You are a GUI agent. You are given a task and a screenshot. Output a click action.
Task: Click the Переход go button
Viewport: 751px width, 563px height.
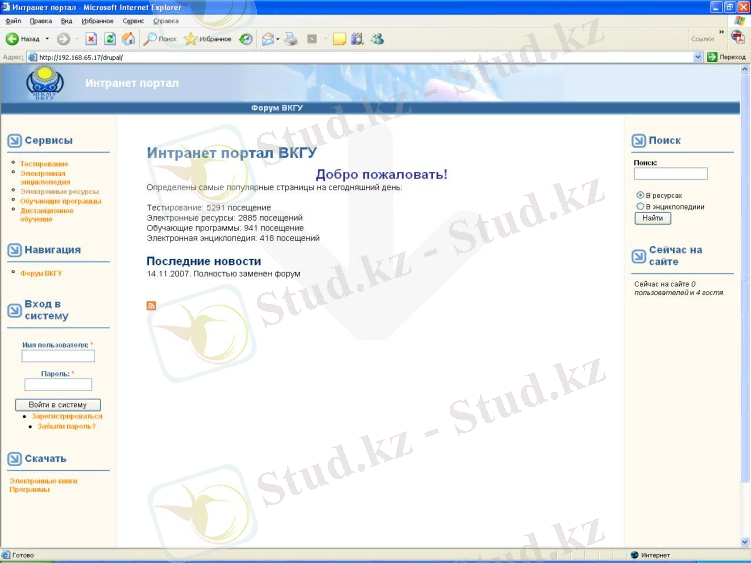(727, 57)
